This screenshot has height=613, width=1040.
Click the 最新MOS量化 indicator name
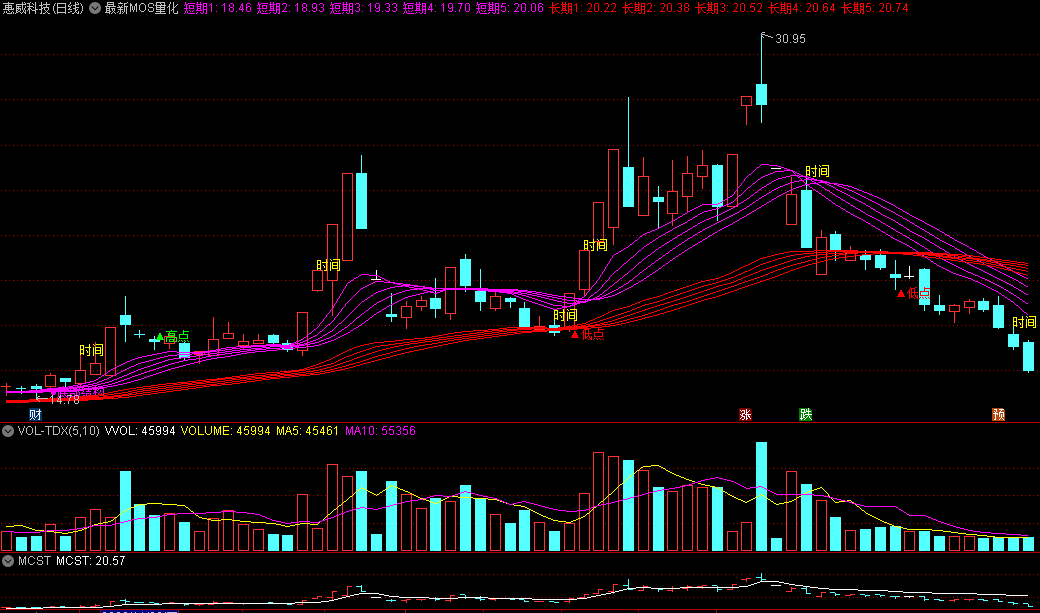point(141,9)
